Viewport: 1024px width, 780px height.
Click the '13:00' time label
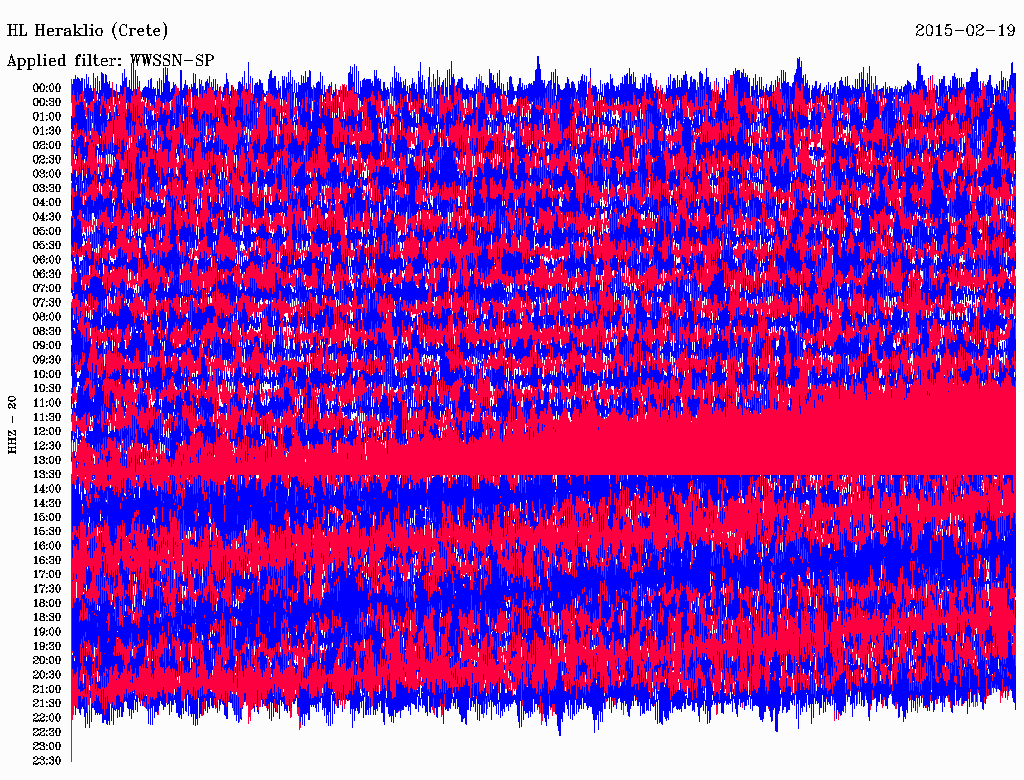[46, 461]
